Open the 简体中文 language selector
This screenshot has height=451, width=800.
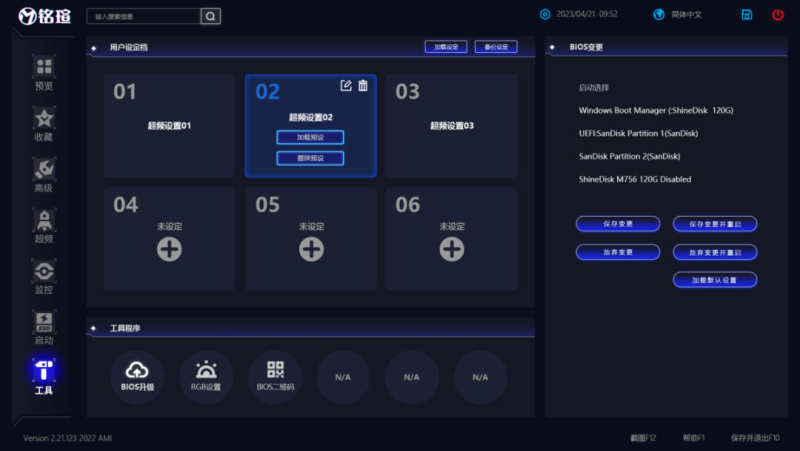coord(678,15)
